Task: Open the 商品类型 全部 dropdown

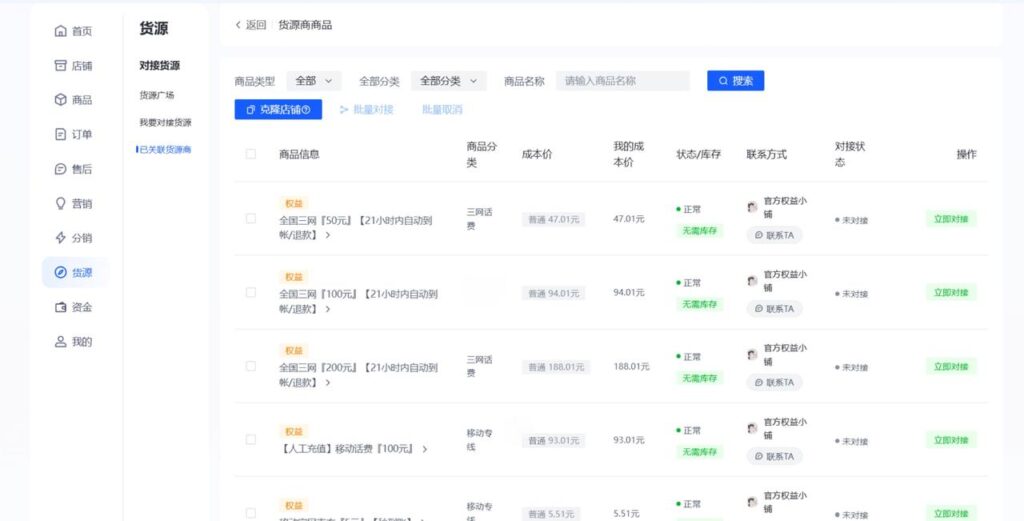Action: click(313, 81)
